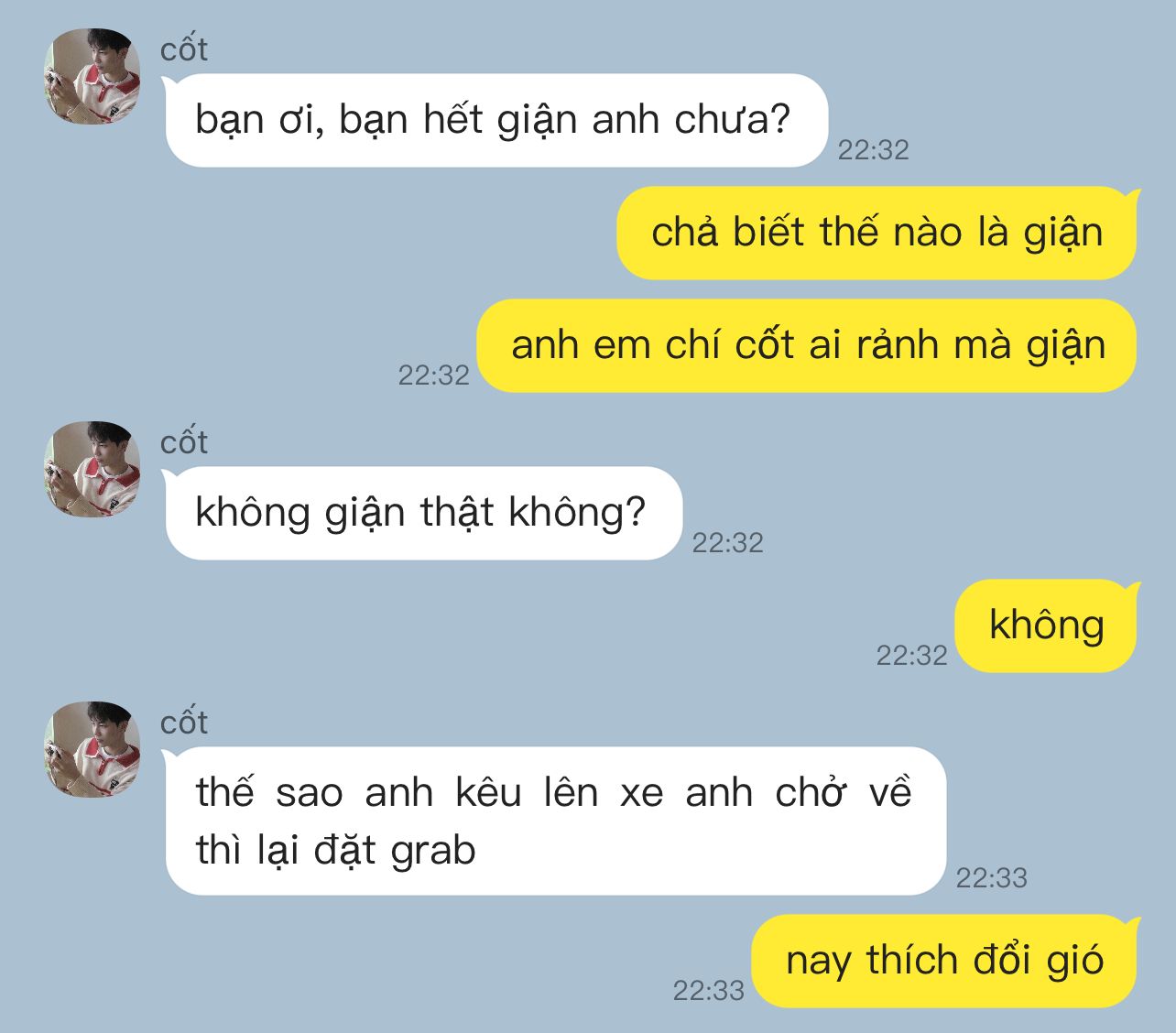Click sender name 'cốt' above 'không giận thật không?'
This screenshot has width=1176, height=1033.
click(184, 442)
